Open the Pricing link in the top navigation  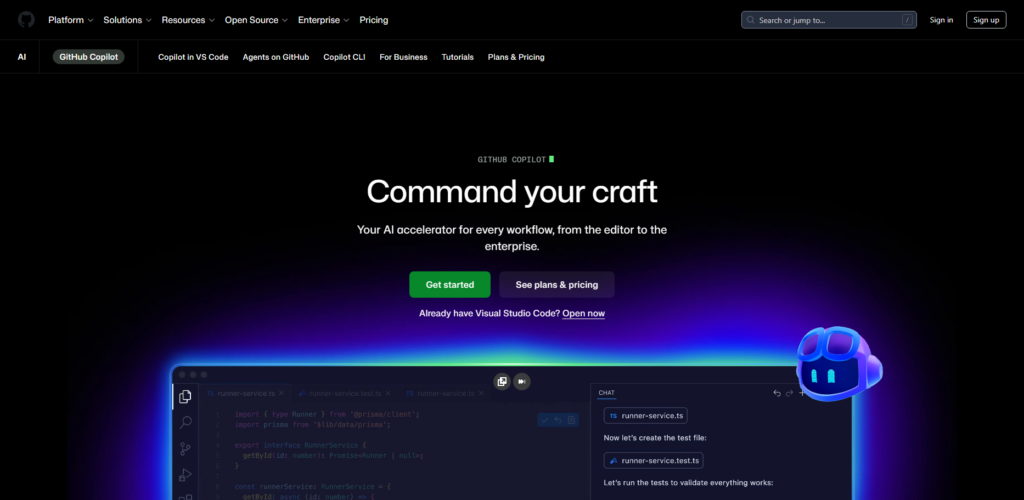pyautogui.click(x=374, y=20)
